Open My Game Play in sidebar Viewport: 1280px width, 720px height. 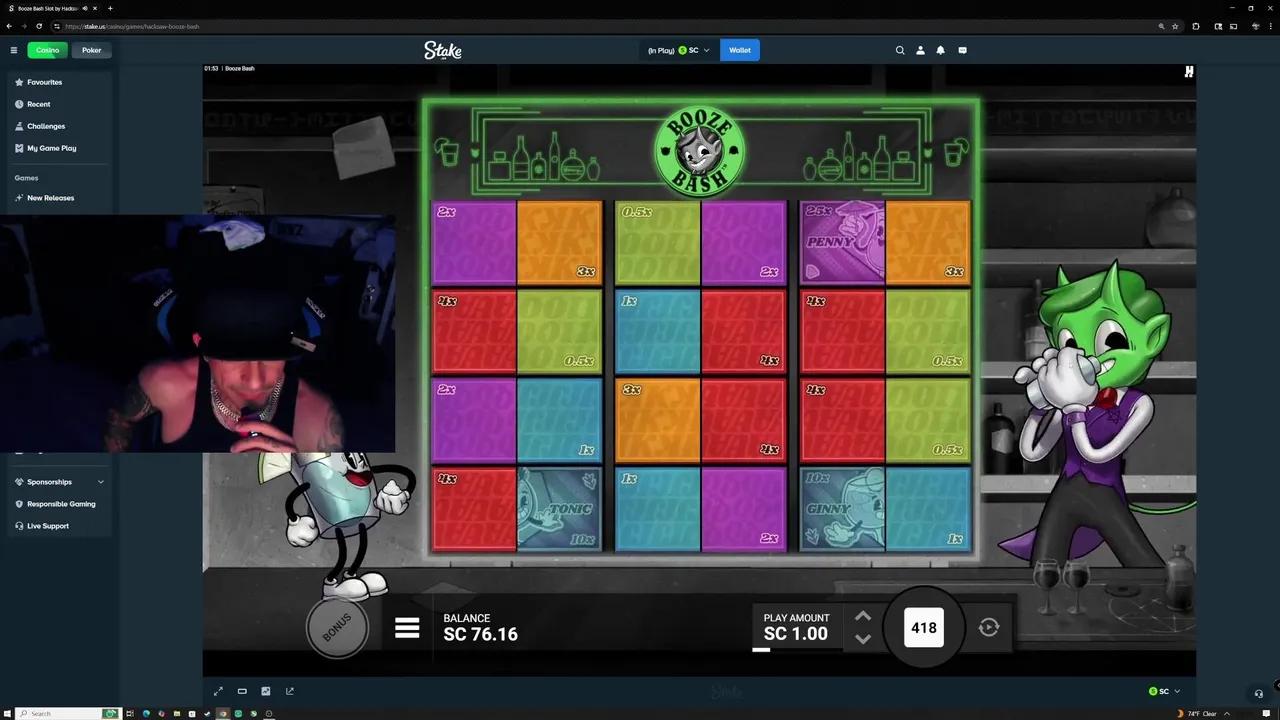(60, 148)
